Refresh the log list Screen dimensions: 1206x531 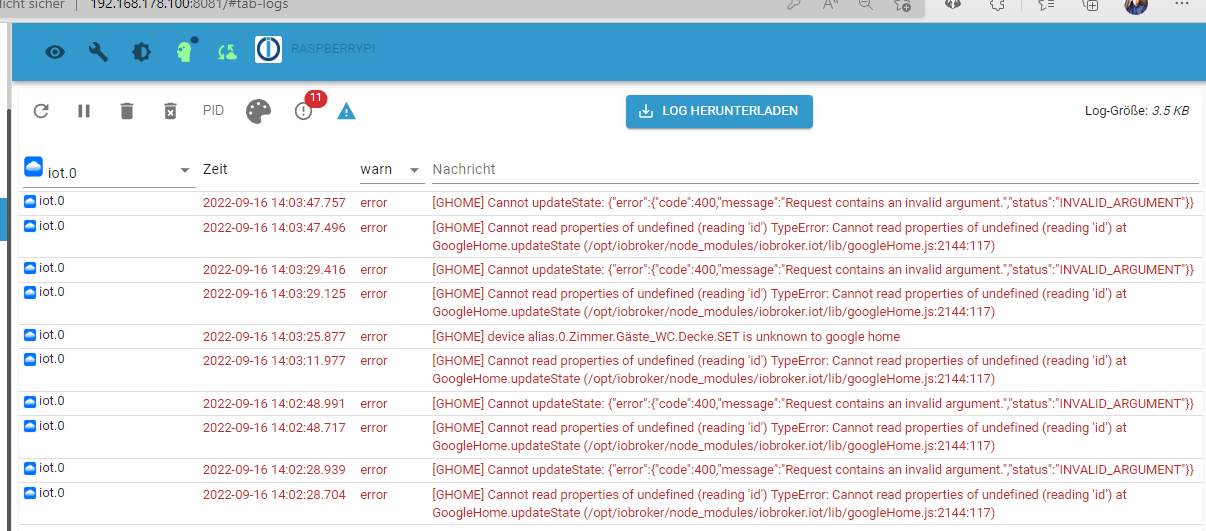coord(41,111)
